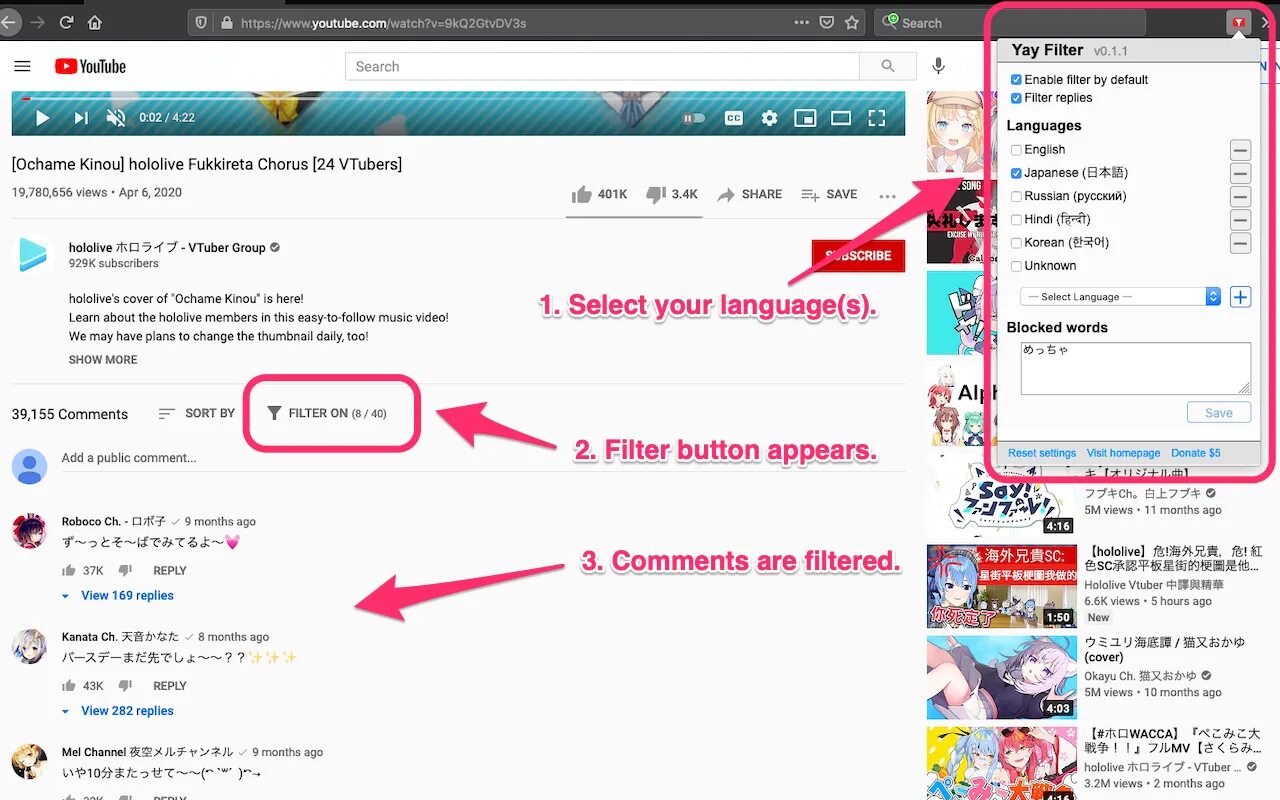
Task: Expand description with SHOW MORE
Action: tap(103, 360)
